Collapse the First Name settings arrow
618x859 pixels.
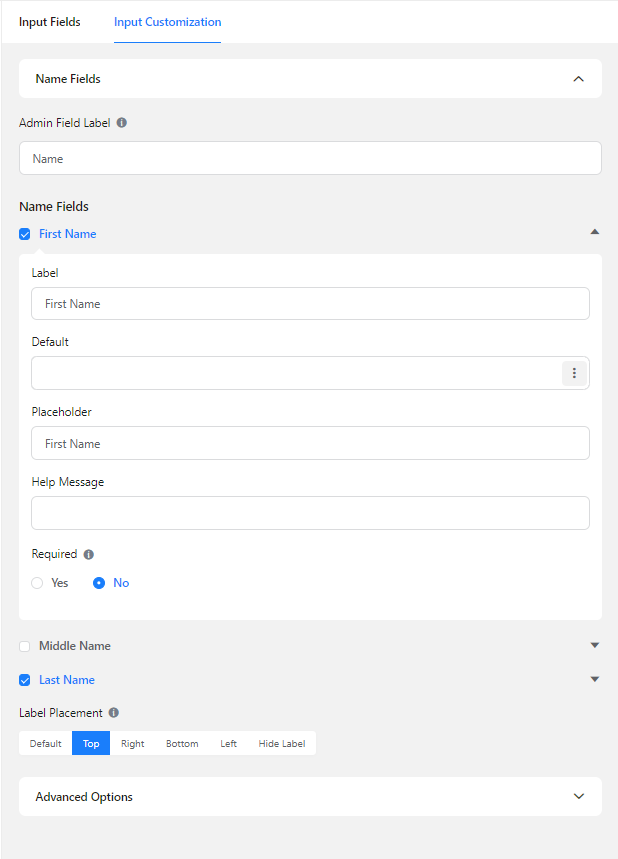[595, 232]
